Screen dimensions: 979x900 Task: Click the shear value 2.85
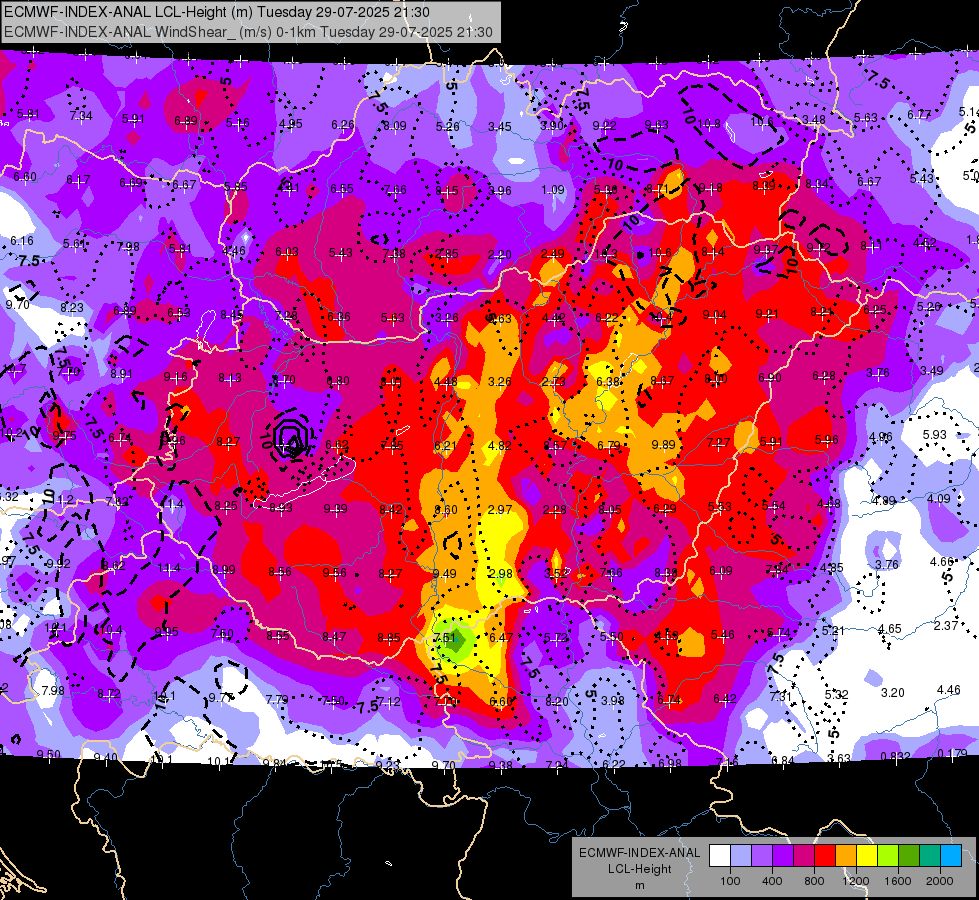(447, 254)
